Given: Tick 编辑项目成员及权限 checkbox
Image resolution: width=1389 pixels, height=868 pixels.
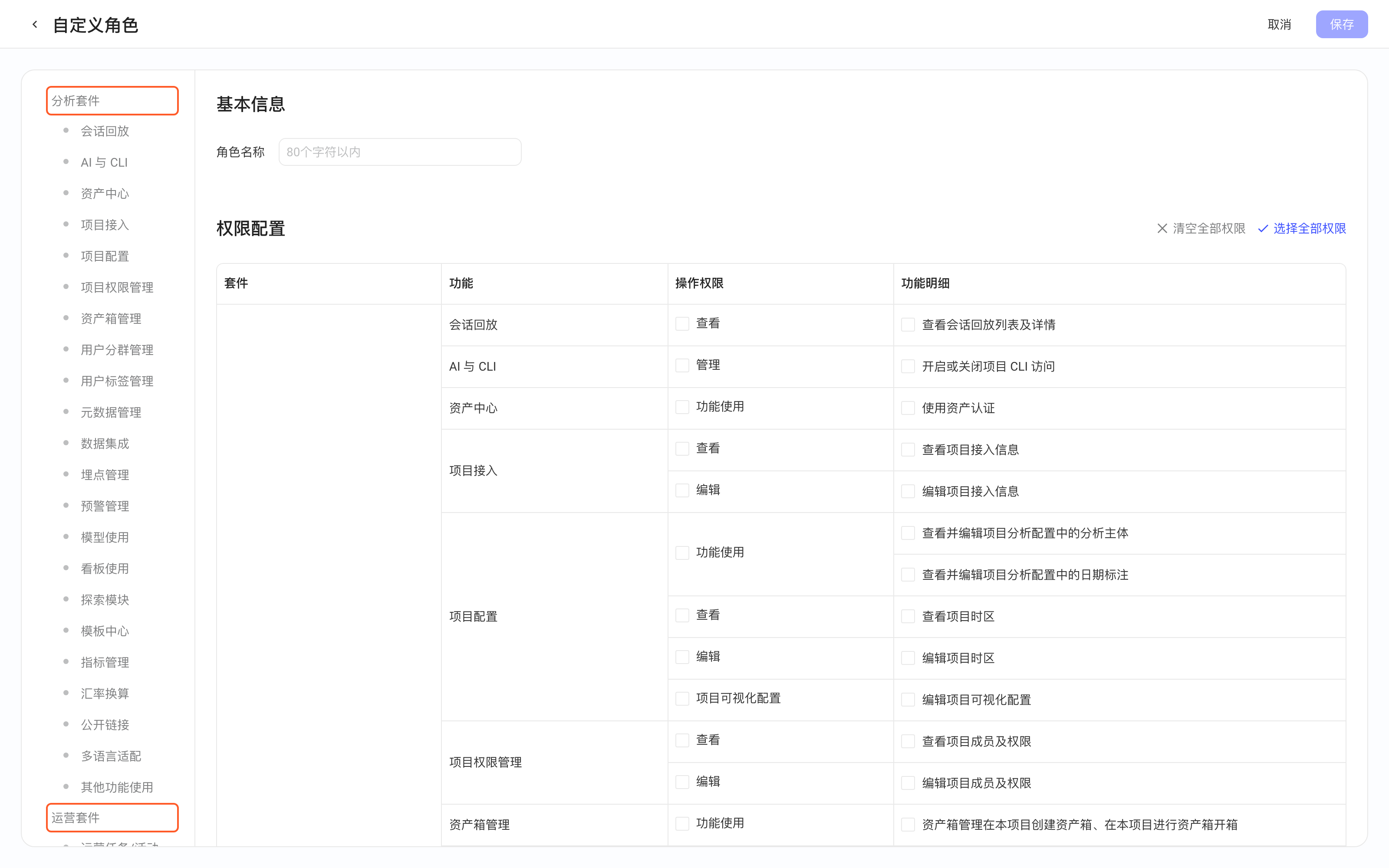Looking at the screenshot, I should pyautogui.click(x=908, y=783).
